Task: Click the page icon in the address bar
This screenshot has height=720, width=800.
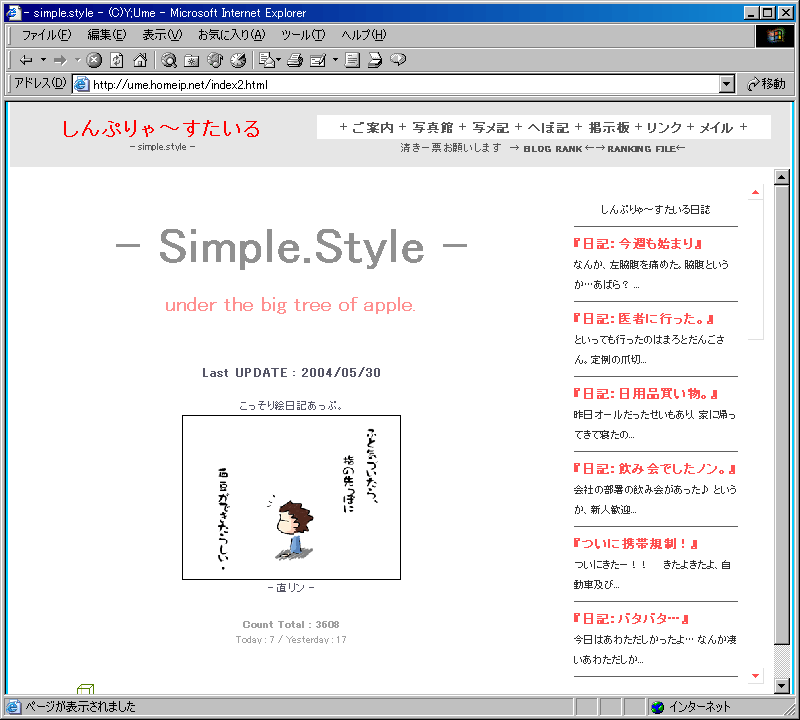Action: point(82,84)
